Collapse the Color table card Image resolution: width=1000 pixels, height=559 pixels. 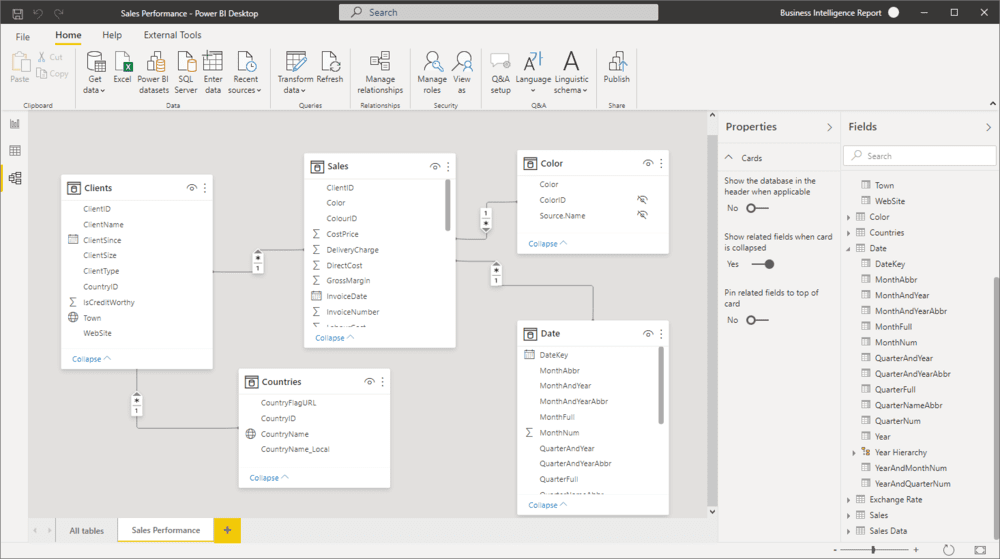547,243
